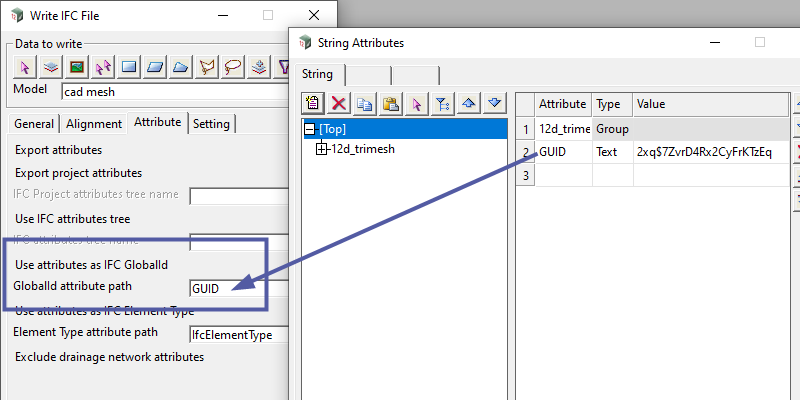The image size is (800, 400).
Task: Click the Group type cell
Action: 612,129
